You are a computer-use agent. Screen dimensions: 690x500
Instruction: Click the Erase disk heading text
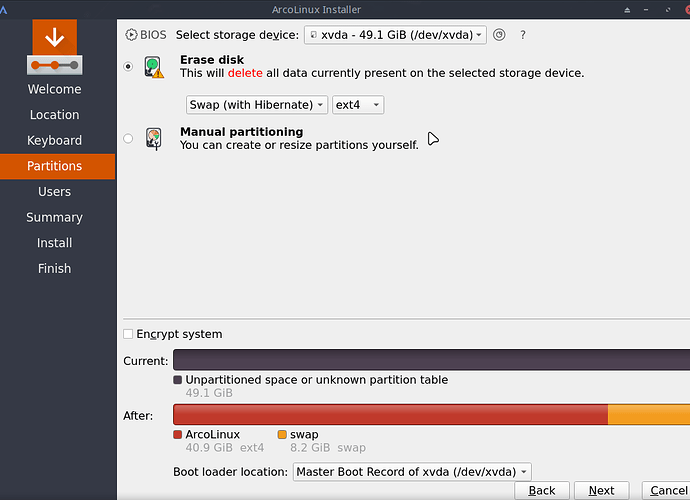pos(212,60)
